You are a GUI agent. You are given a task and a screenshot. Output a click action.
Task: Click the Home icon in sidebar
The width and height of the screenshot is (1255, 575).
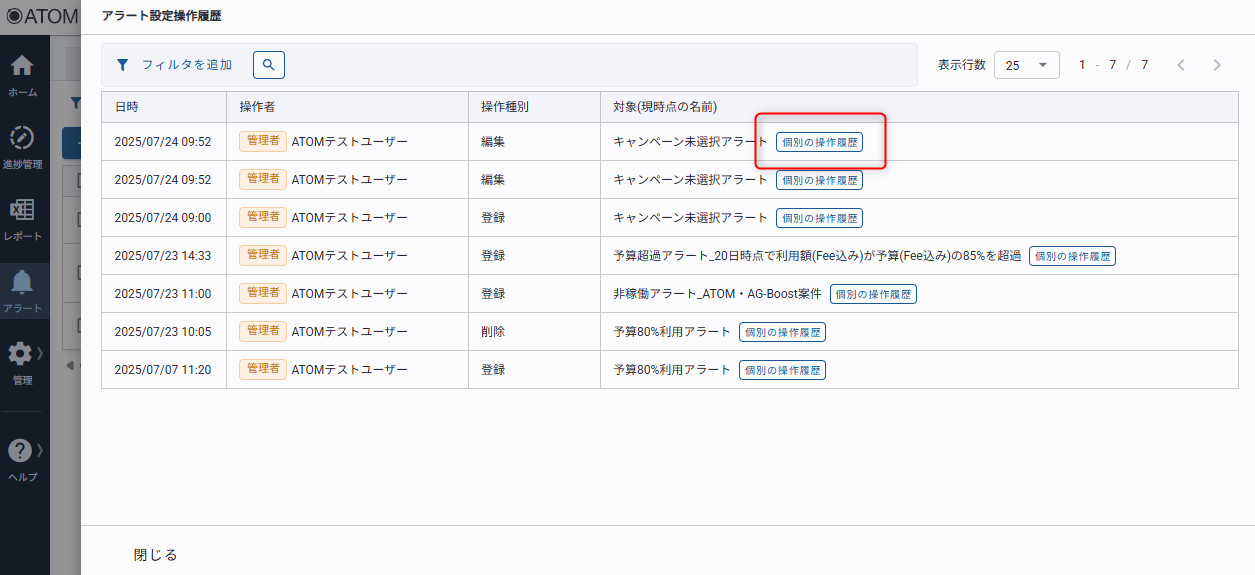click(22, 68)
